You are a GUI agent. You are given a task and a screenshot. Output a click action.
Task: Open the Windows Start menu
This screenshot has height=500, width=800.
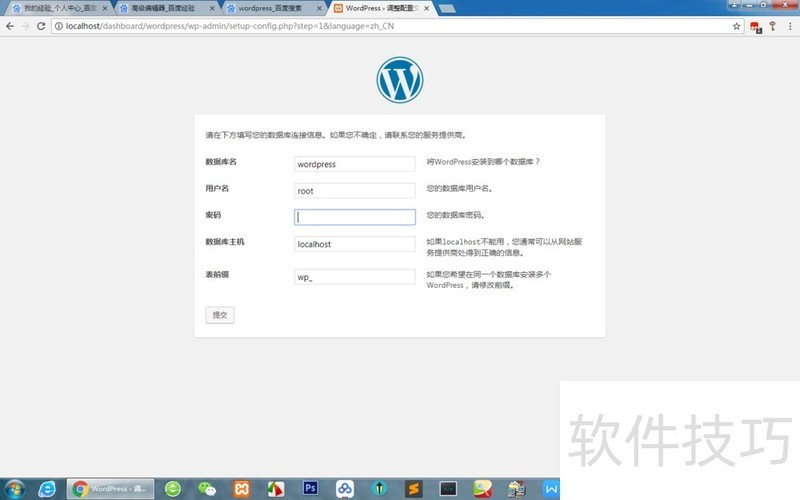click(13, 489)
